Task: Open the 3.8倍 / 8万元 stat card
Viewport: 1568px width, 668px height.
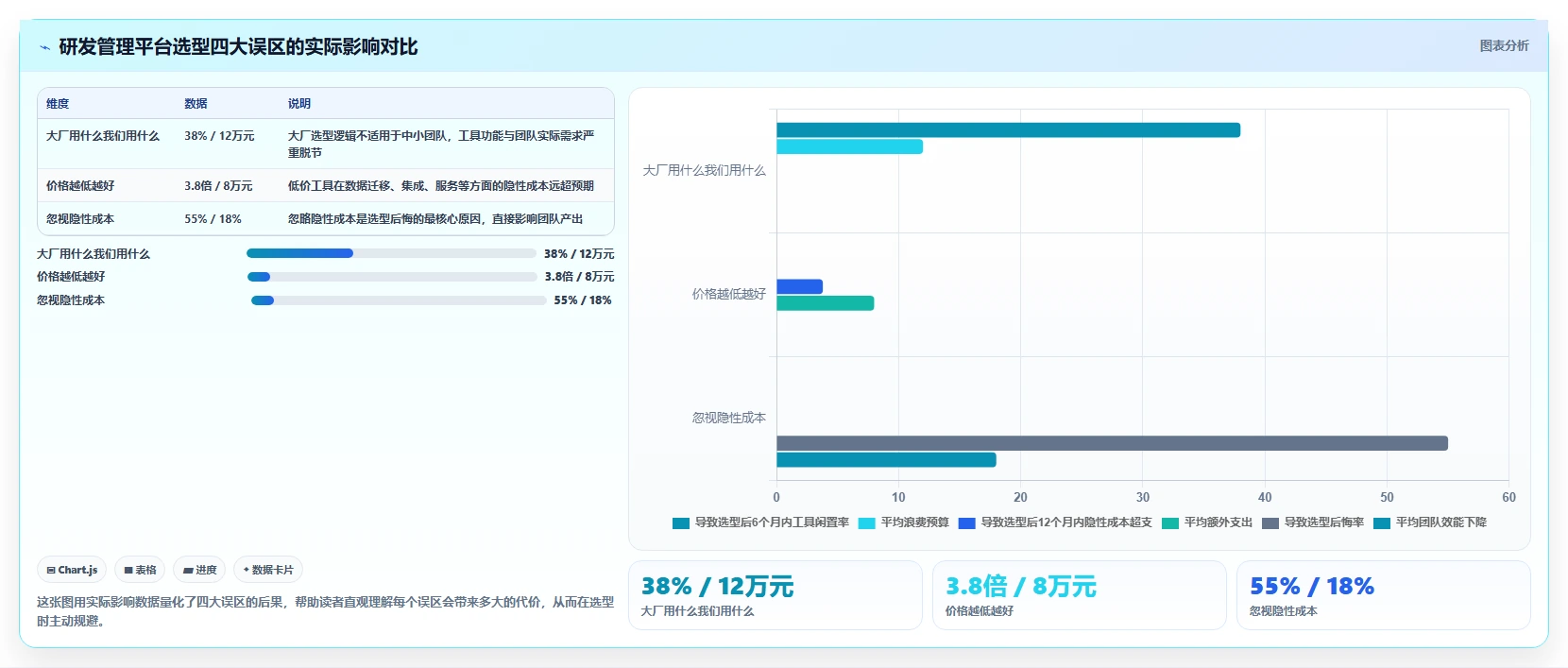Action: (x=1080, y=595)
